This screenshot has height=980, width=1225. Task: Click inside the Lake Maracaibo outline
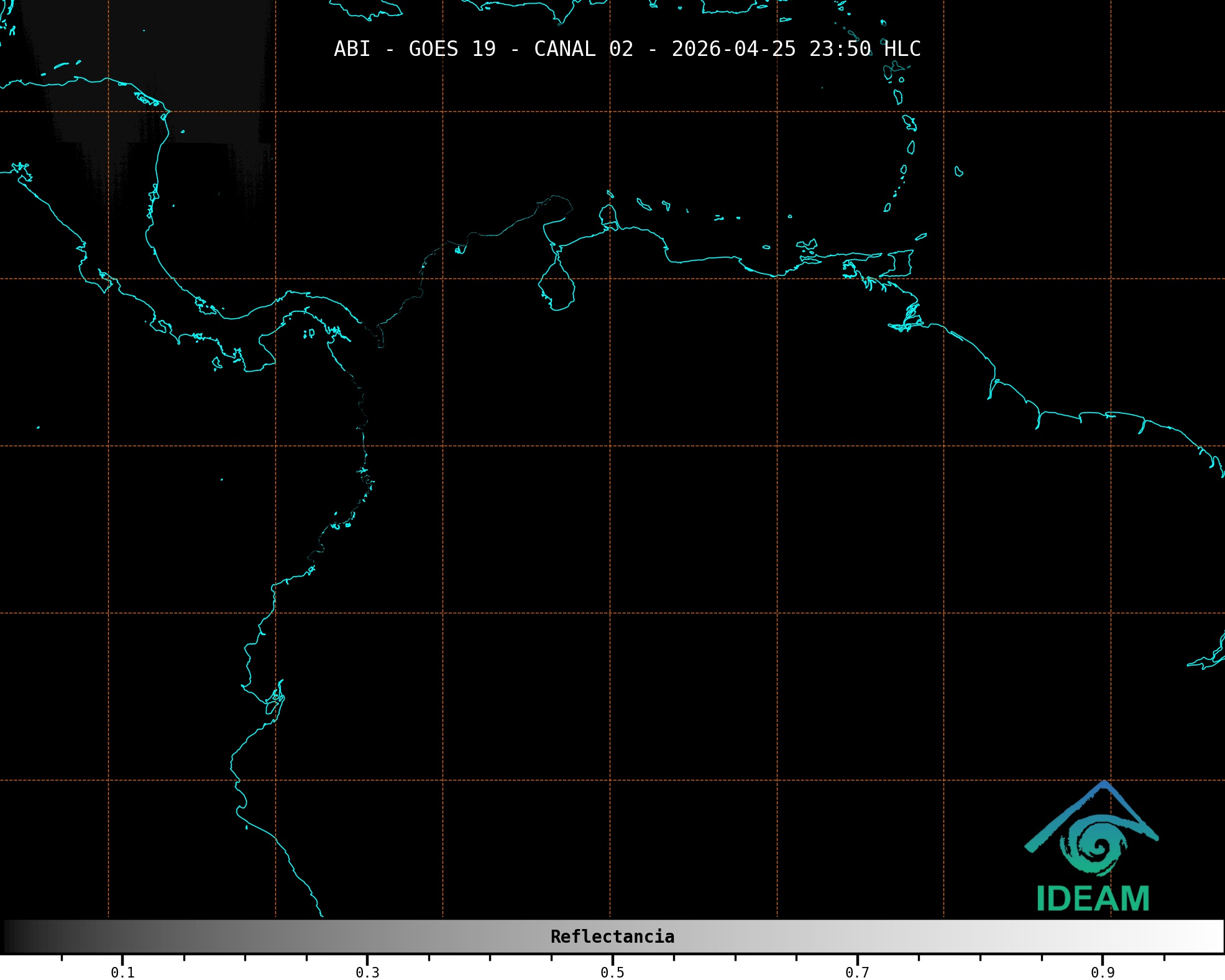point(557,287)
